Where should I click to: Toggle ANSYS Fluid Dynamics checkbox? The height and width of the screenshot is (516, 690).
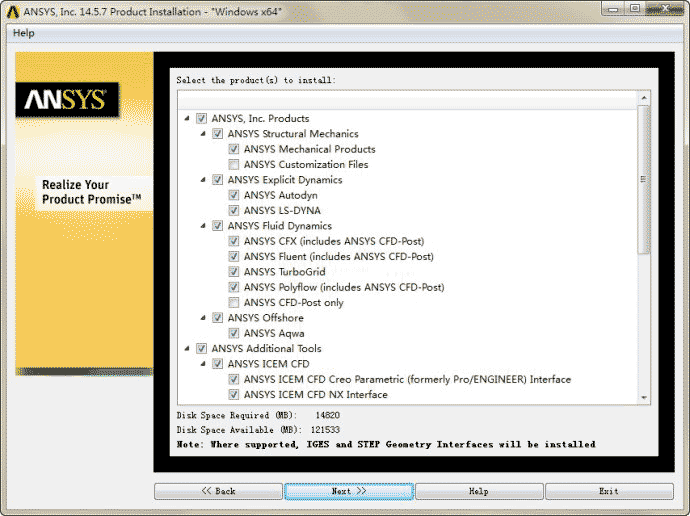click(x=217, y=226)
